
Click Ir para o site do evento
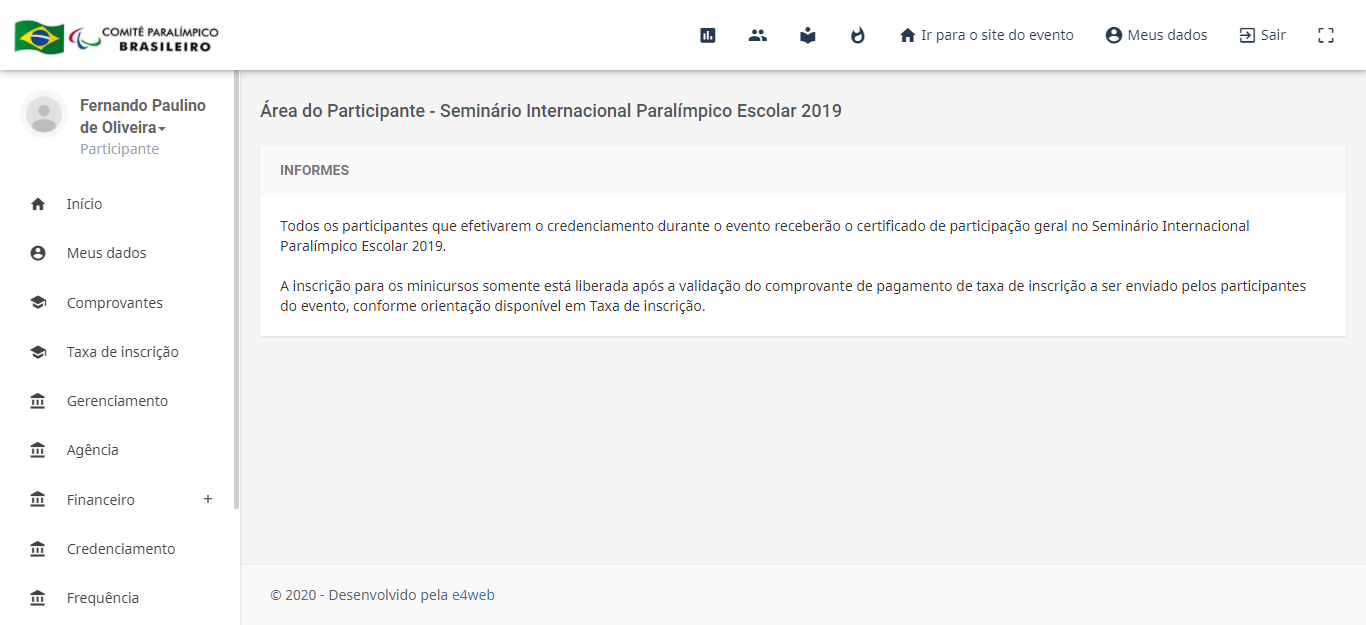(986, 35)
